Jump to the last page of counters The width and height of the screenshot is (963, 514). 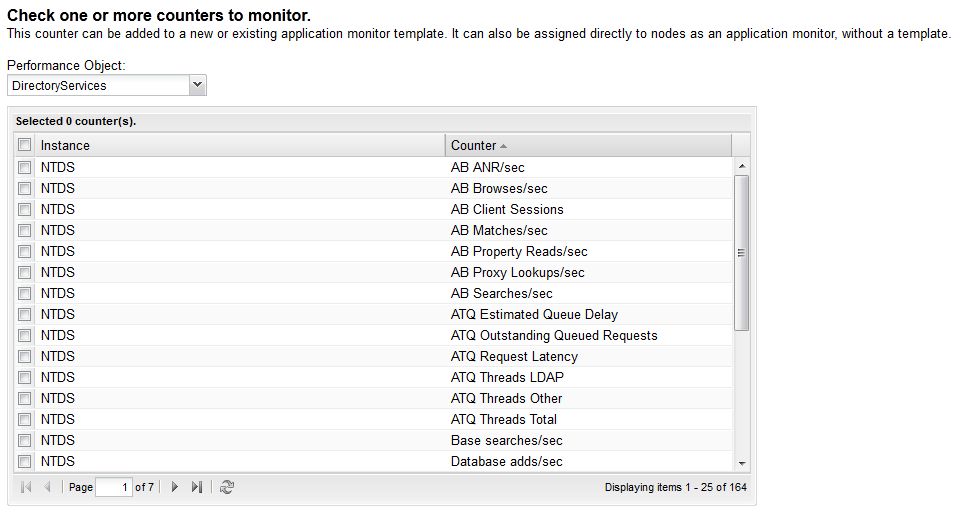point(197,487)
